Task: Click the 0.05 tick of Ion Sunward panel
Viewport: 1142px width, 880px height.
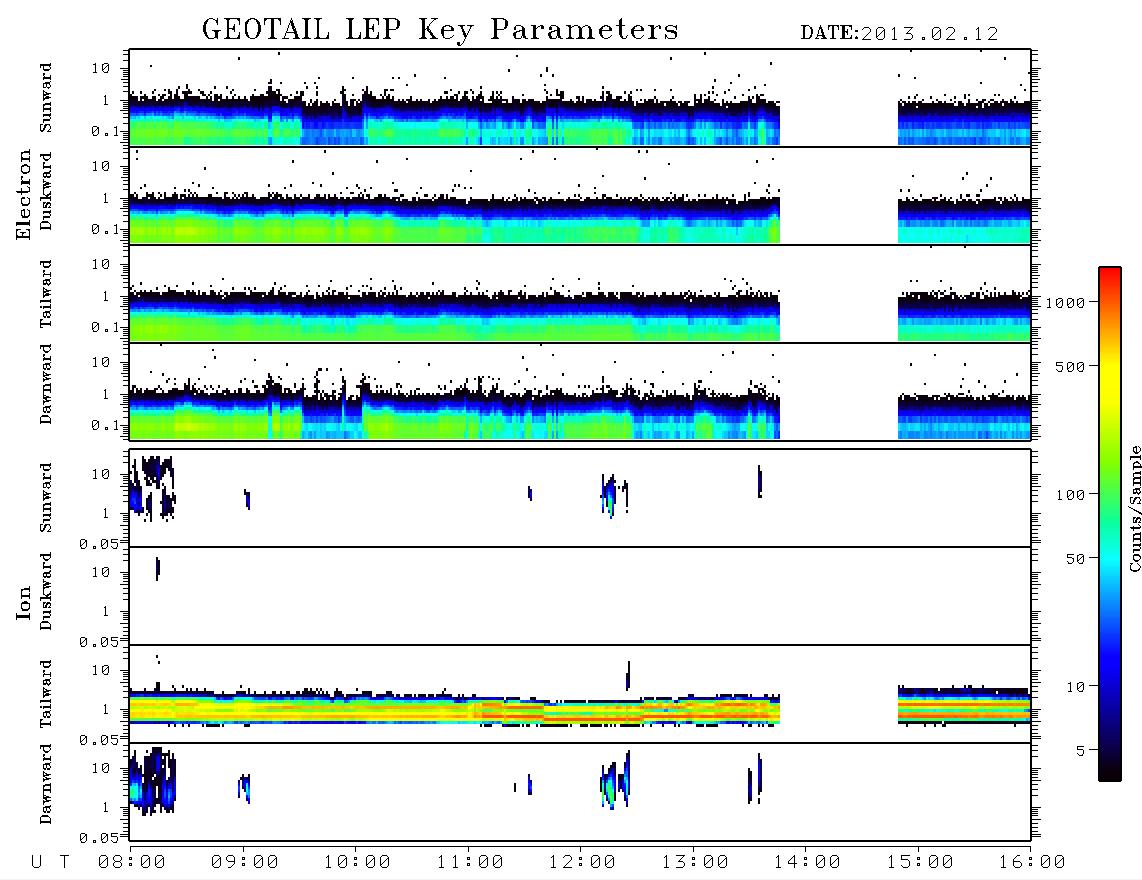Action: pos(99,543)
